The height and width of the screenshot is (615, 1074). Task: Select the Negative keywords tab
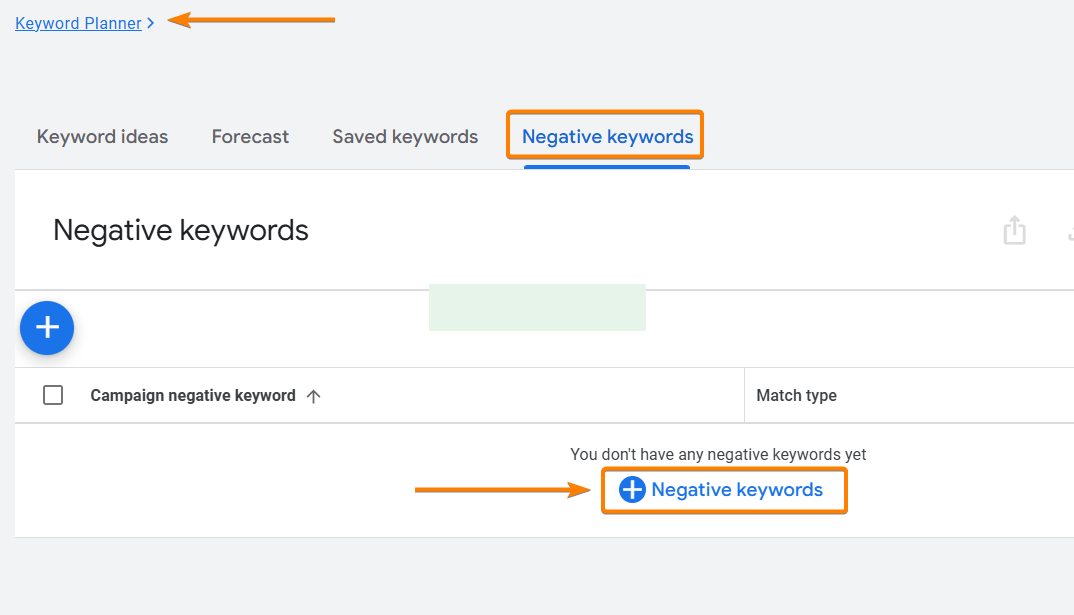pos(604,136)
